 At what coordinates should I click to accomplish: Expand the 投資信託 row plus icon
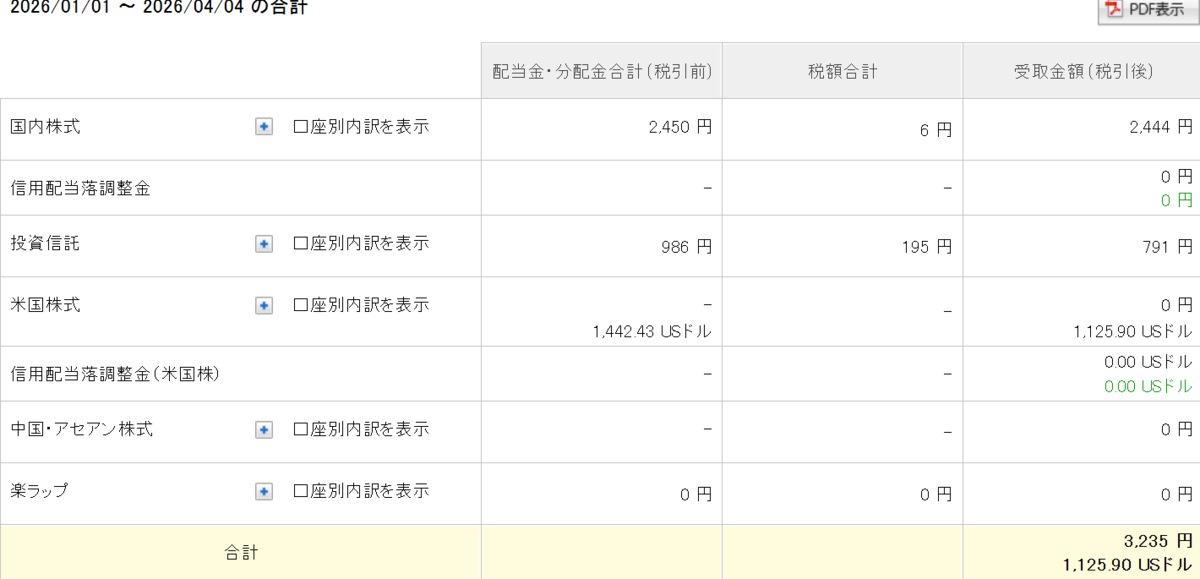tap(264, 243)
